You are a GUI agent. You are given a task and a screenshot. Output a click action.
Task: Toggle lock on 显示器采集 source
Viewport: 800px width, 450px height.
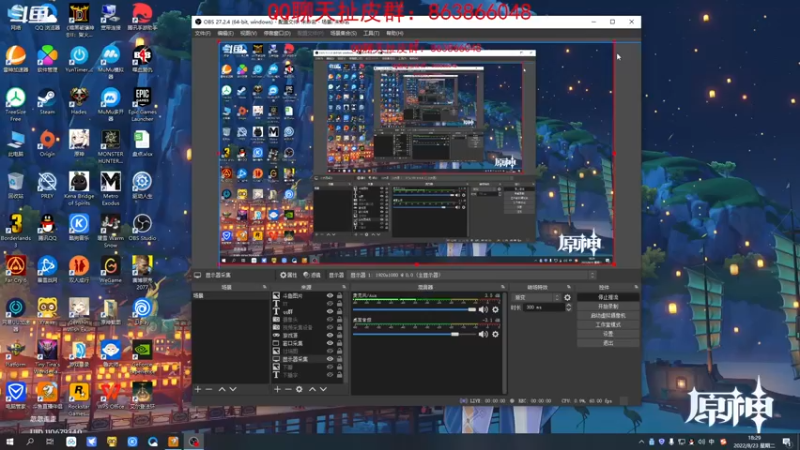(x=339, y=359)
